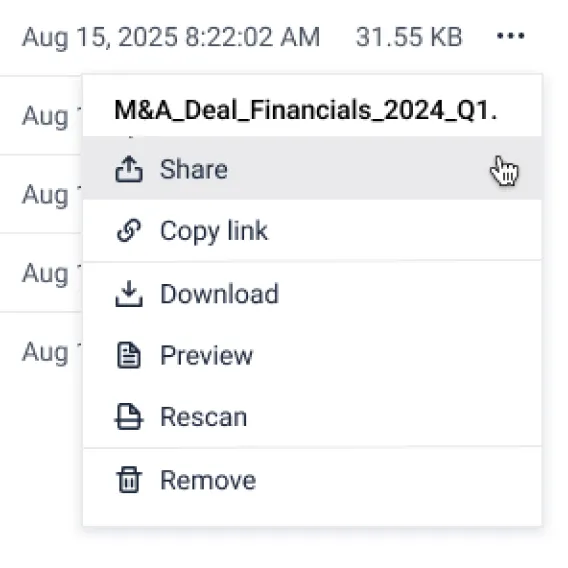The width and height of the screenshot is (568, 568).
Task: Select the Download menu option
Action: [x=312, y=294]
